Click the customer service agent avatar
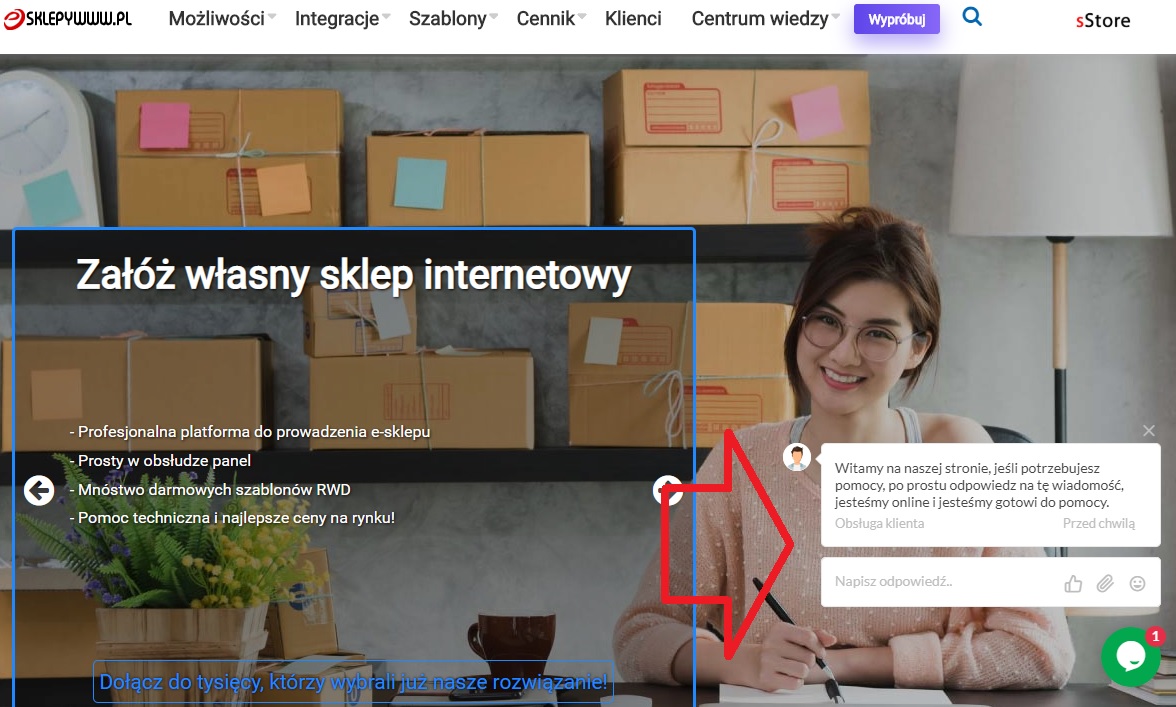Image resolution: width=1176 pixels, height=707 pixels. pyautogui.click(x=797, y=457)
